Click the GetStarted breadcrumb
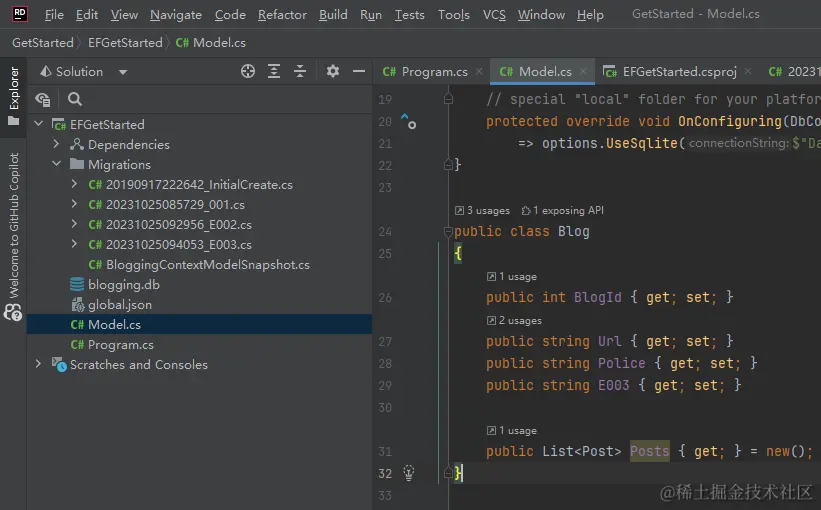 [43, 42]
